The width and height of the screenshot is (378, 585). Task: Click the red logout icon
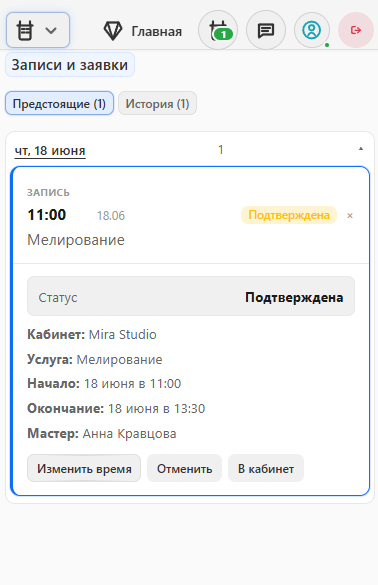click(x=356, y=30)
